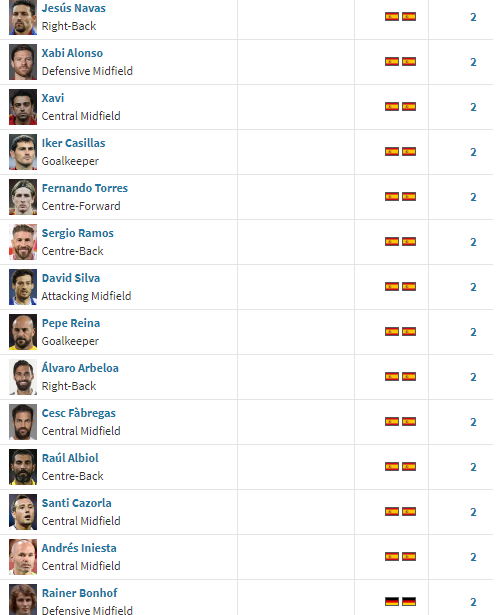Click number 2 in Xavi's row

point(473,107)
